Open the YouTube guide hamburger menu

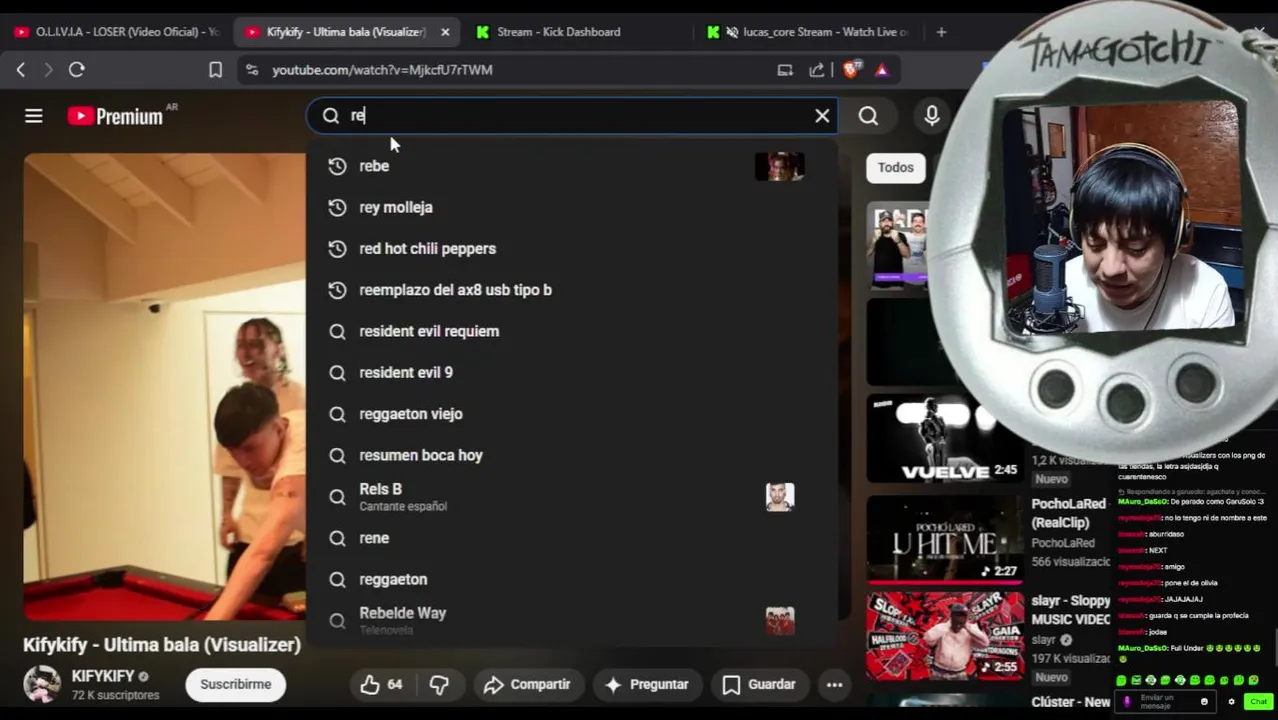(x=33, y=116)
